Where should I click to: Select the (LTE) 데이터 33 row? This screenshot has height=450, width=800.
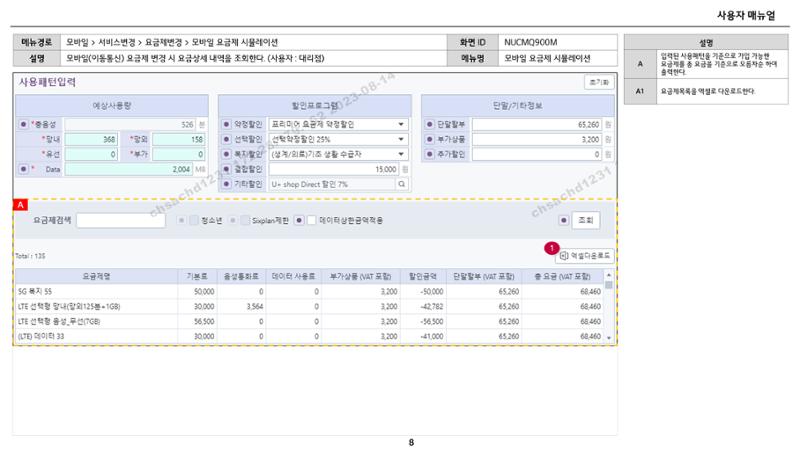pyautogui.click(x=309, y=336)
